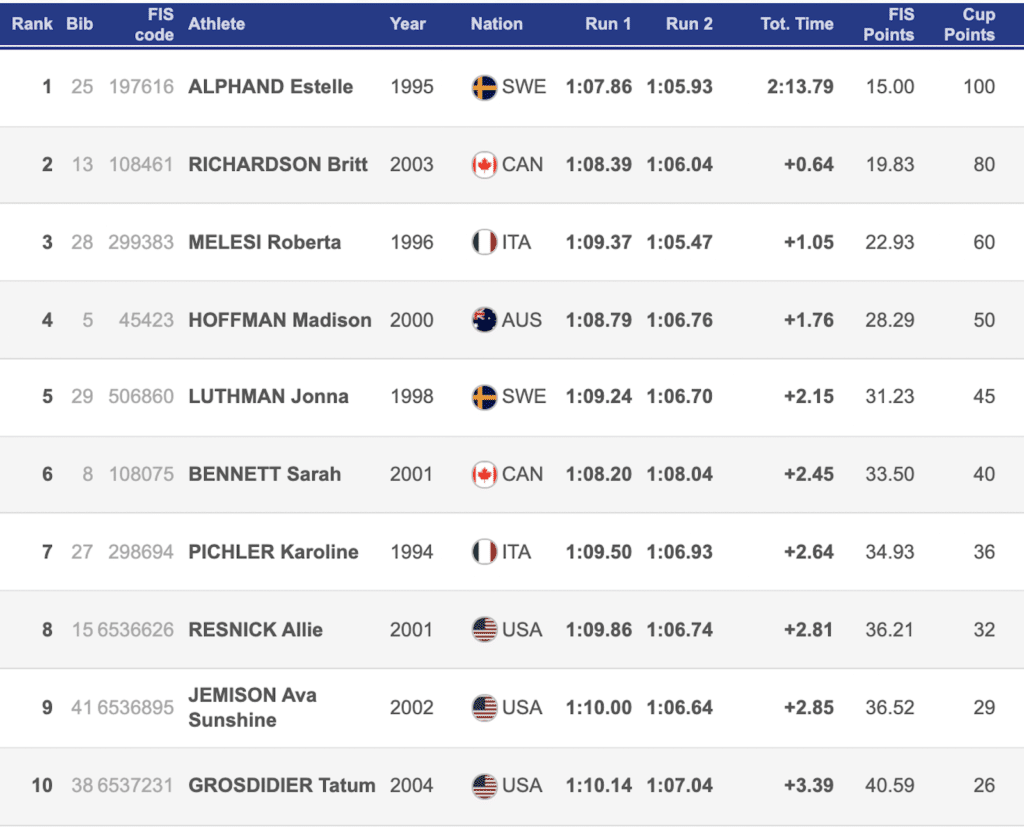The height and width of the screenshot is (831, 1024).
Task: Open HOFFMAN Madison's athlete page
Action: (x=279, y=320)
